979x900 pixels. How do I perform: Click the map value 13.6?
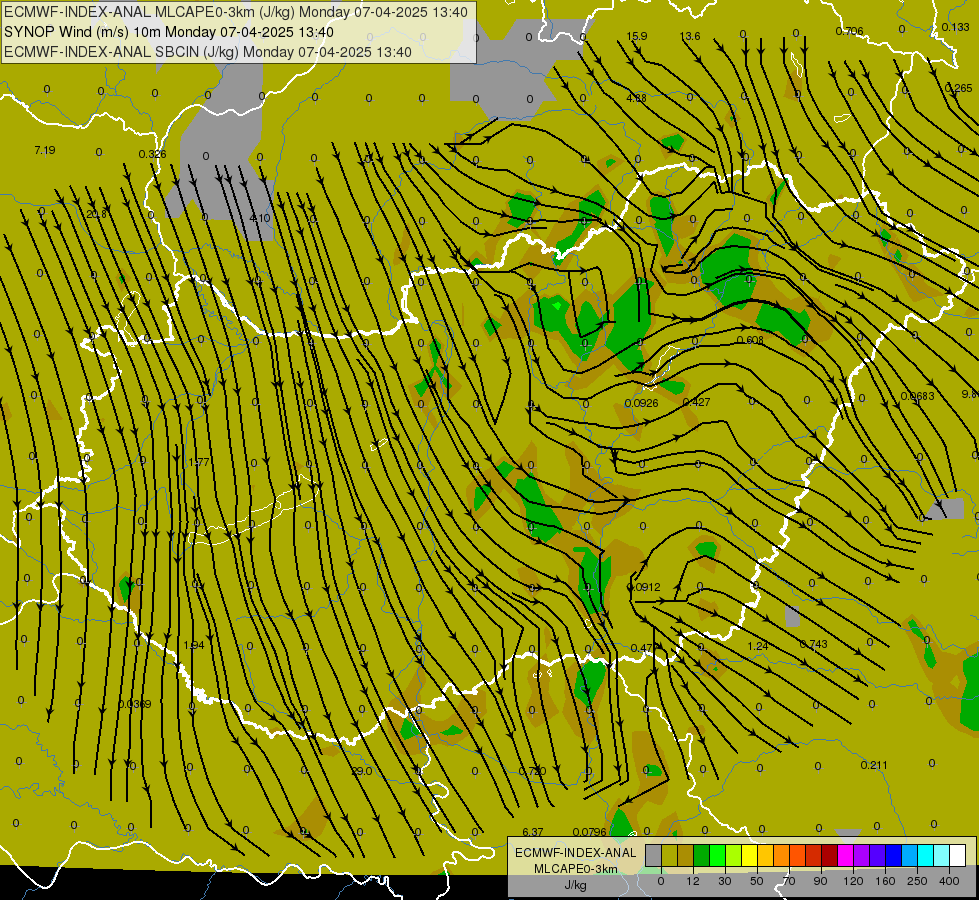[690, 36]
